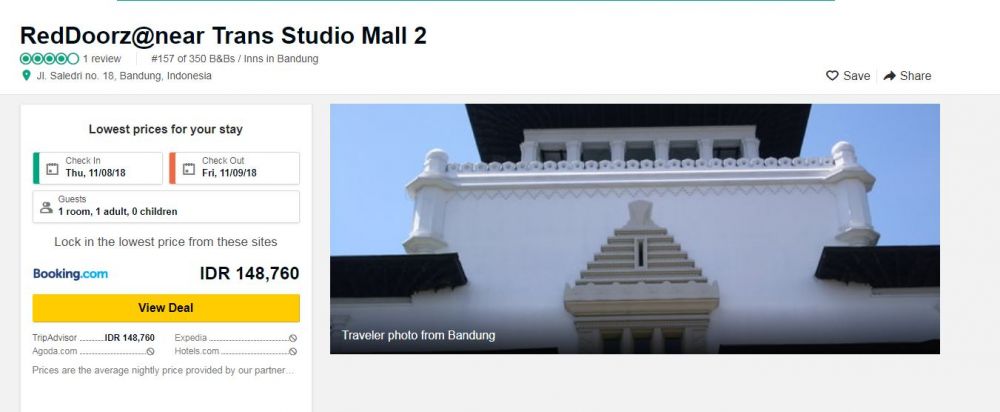Click the Share arrow icon

(890, 76)
